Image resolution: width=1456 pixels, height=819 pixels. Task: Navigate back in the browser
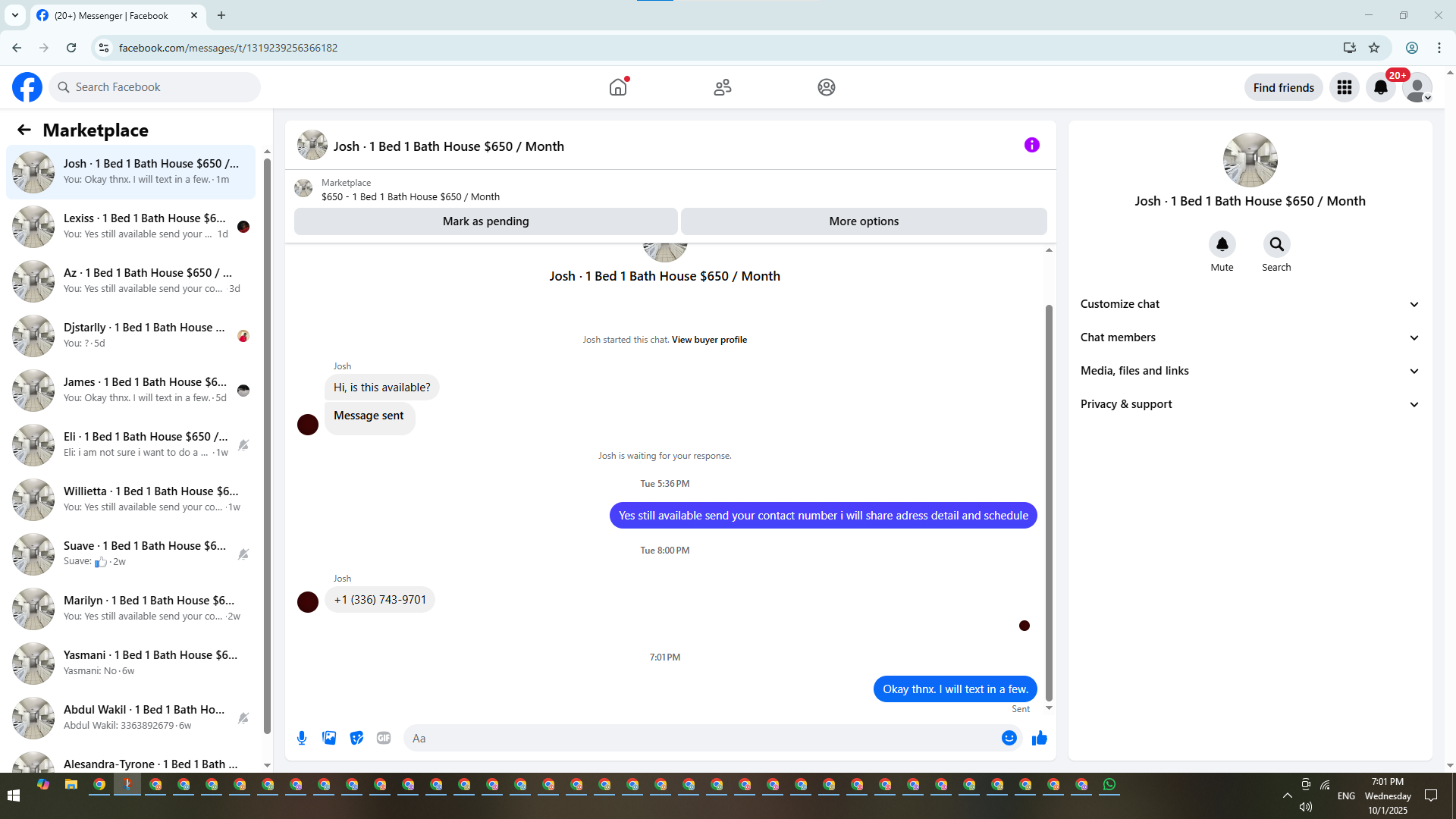tap(17, 48)
